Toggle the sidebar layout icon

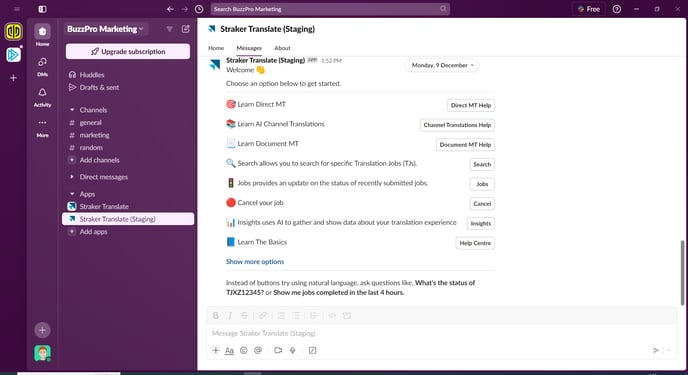point(42,9)
